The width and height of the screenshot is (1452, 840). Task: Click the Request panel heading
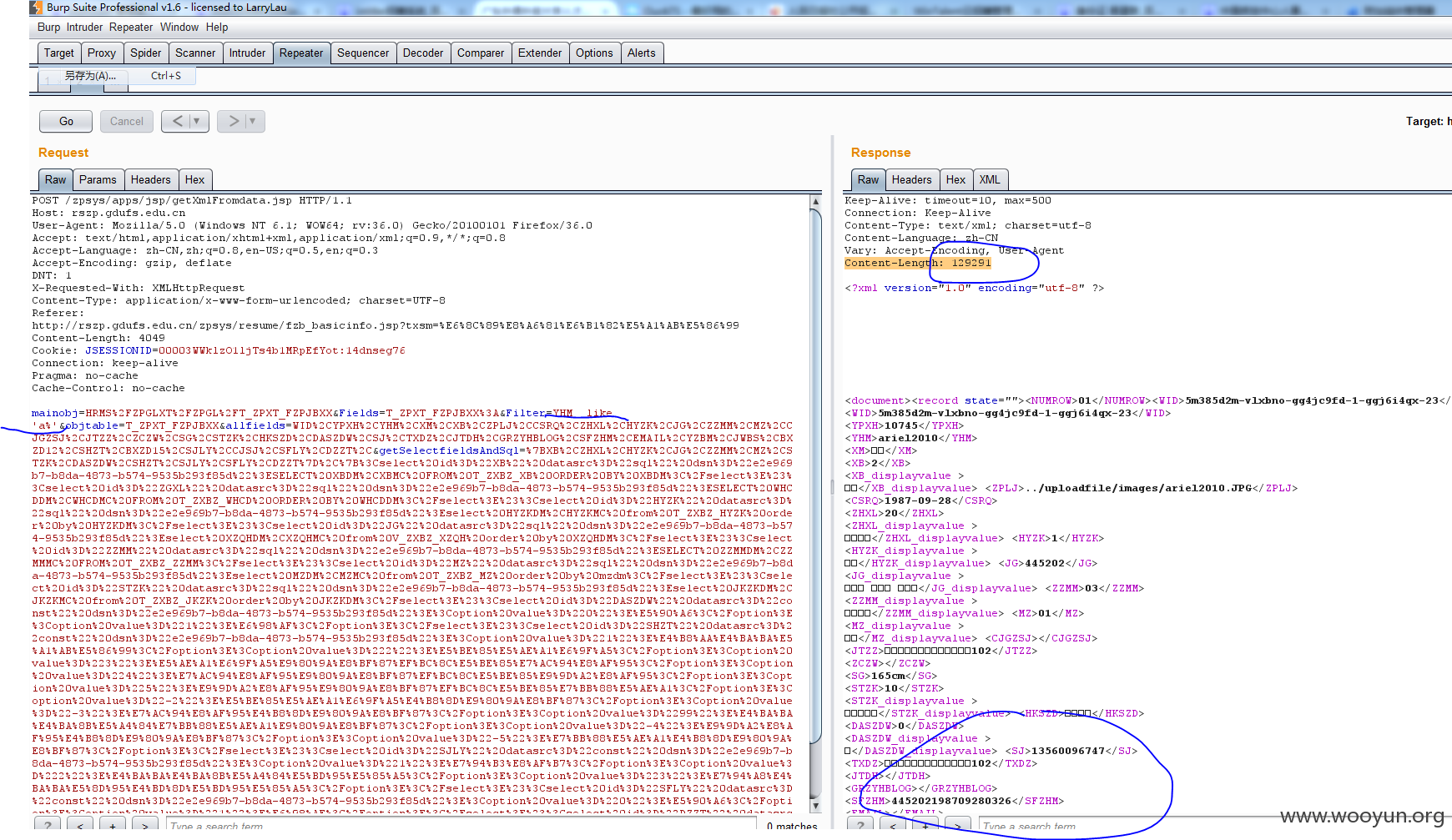63,153
